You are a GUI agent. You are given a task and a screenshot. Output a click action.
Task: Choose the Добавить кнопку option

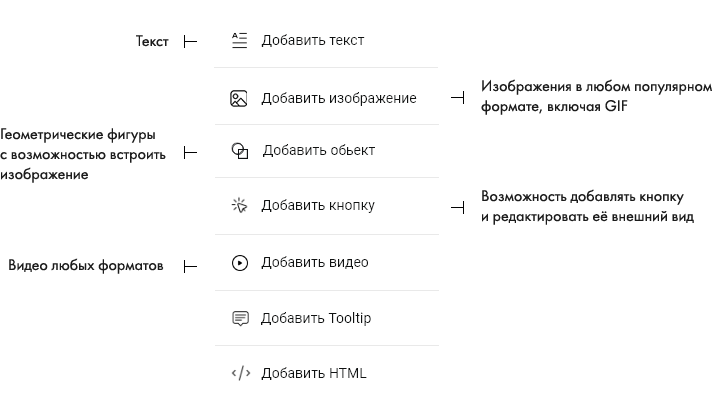(x=326, y=206)
